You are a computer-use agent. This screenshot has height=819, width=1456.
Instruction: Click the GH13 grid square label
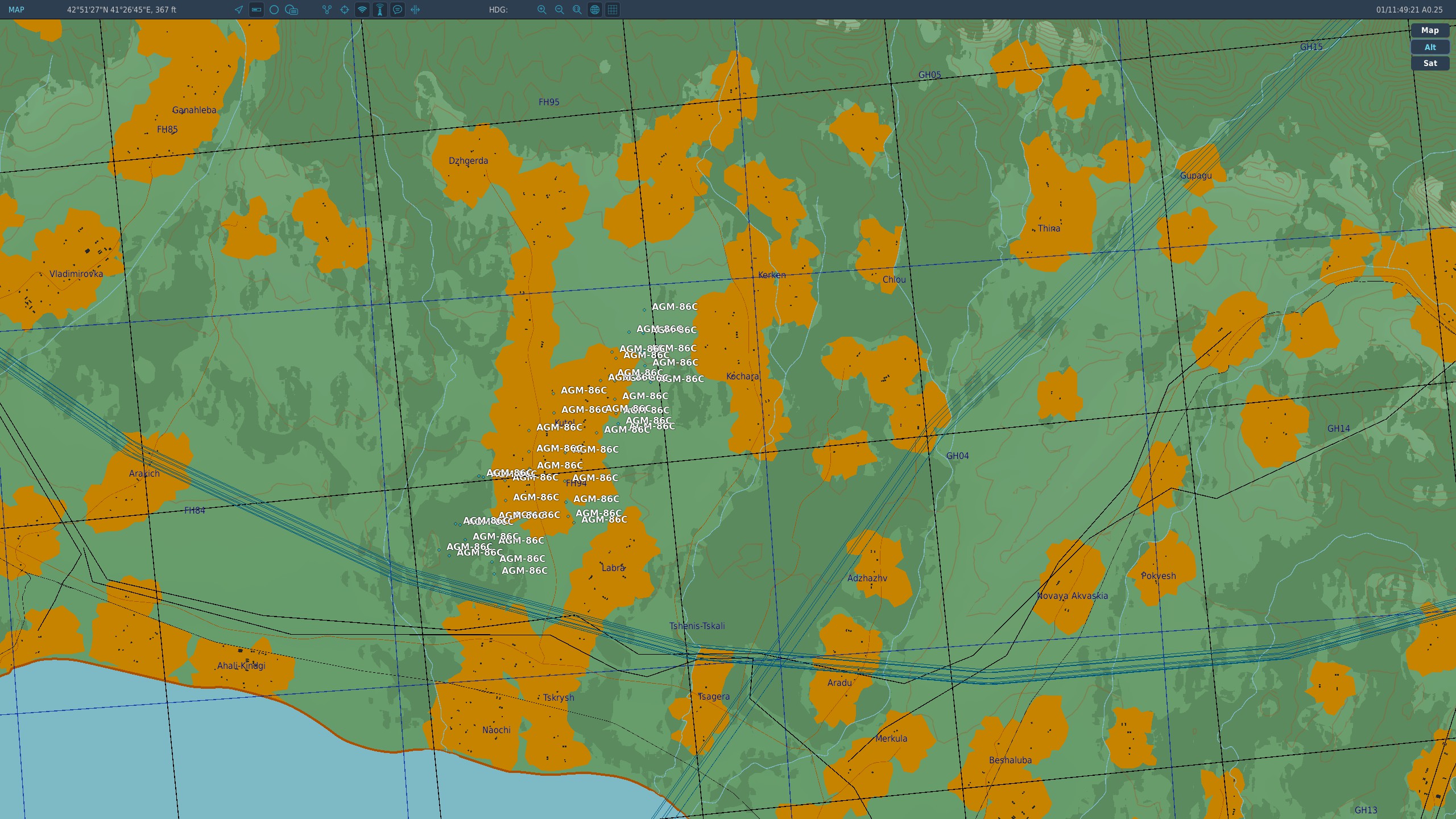coord(1366,810)
